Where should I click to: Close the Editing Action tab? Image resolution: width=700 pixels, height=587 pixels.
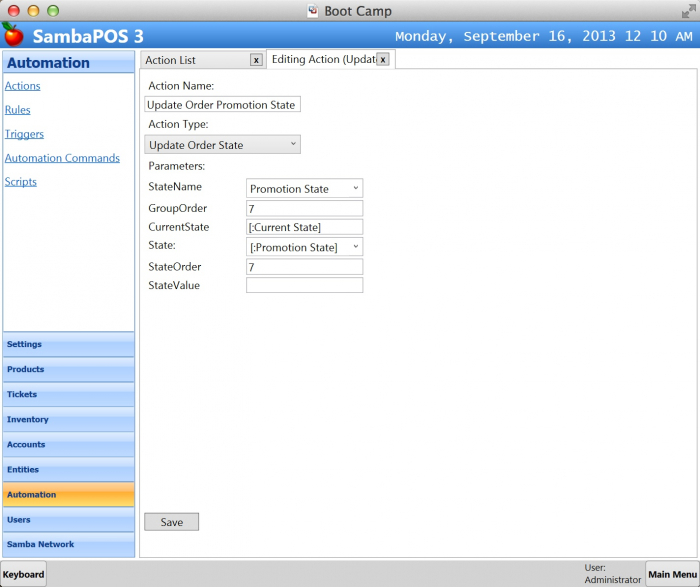[382, 60]
